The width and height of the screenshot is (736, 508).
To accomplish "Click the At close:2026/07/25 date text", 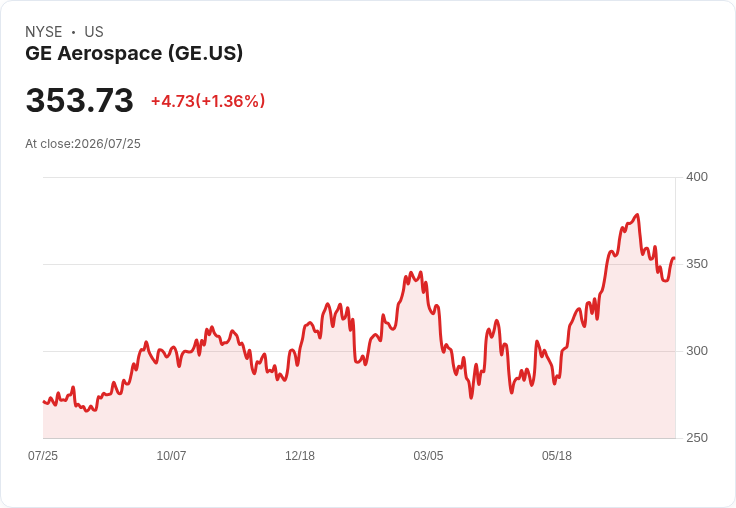I will [83, 144].
